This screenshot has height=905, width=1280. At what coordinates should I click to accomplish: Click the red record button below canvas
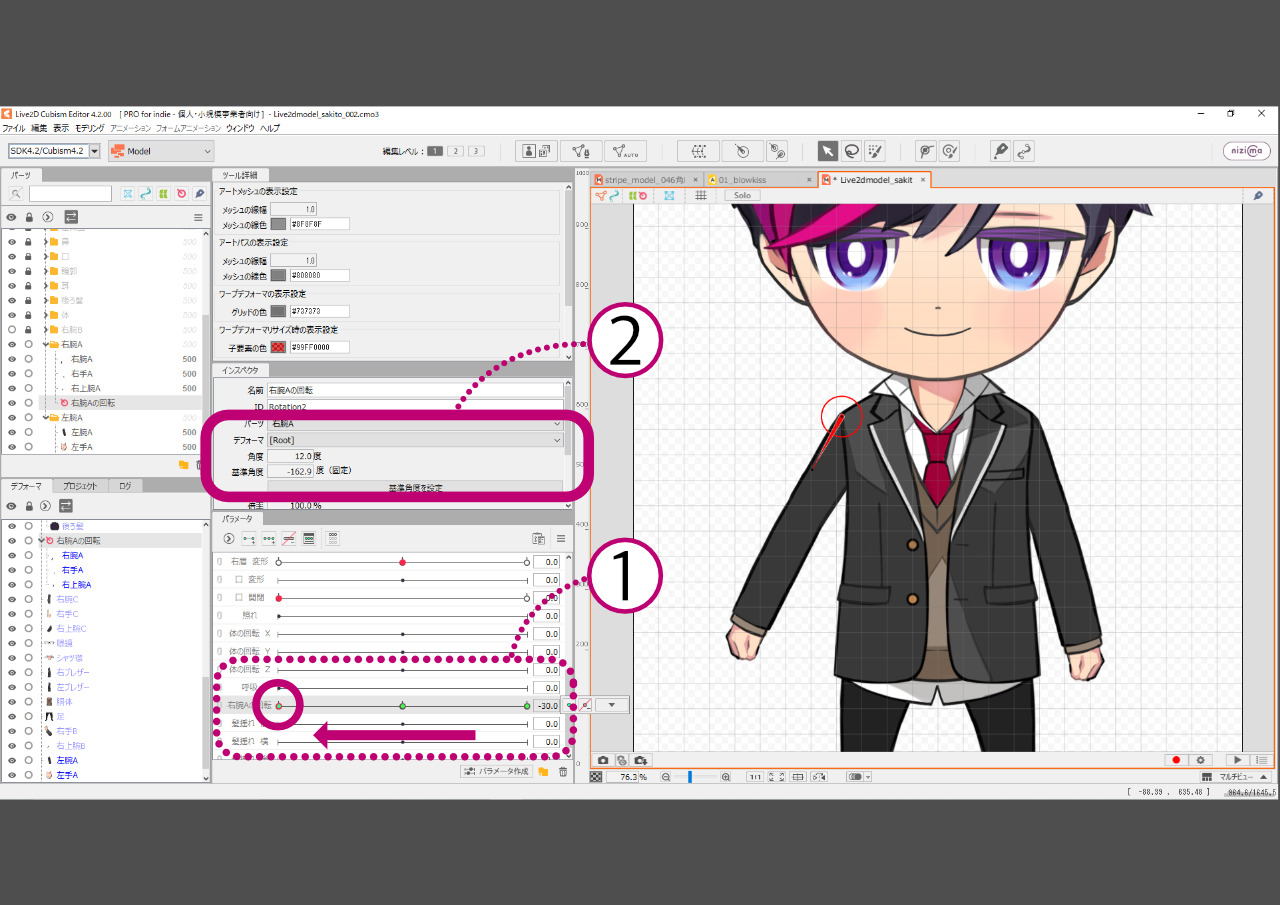1176,760
